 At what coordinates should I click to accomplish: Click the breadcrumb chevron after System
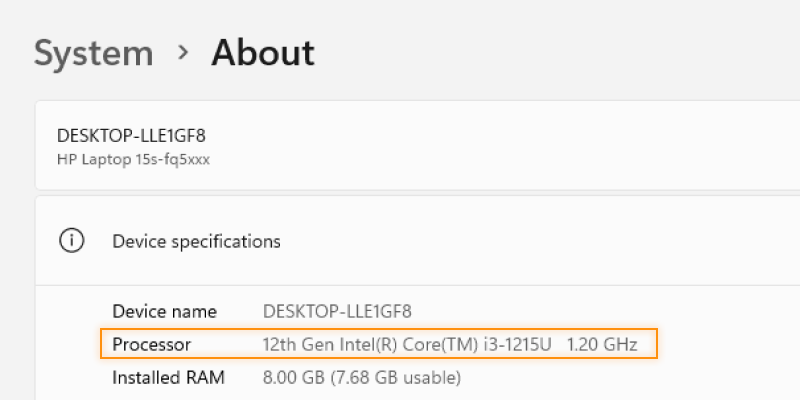click(x=183, y=53)
